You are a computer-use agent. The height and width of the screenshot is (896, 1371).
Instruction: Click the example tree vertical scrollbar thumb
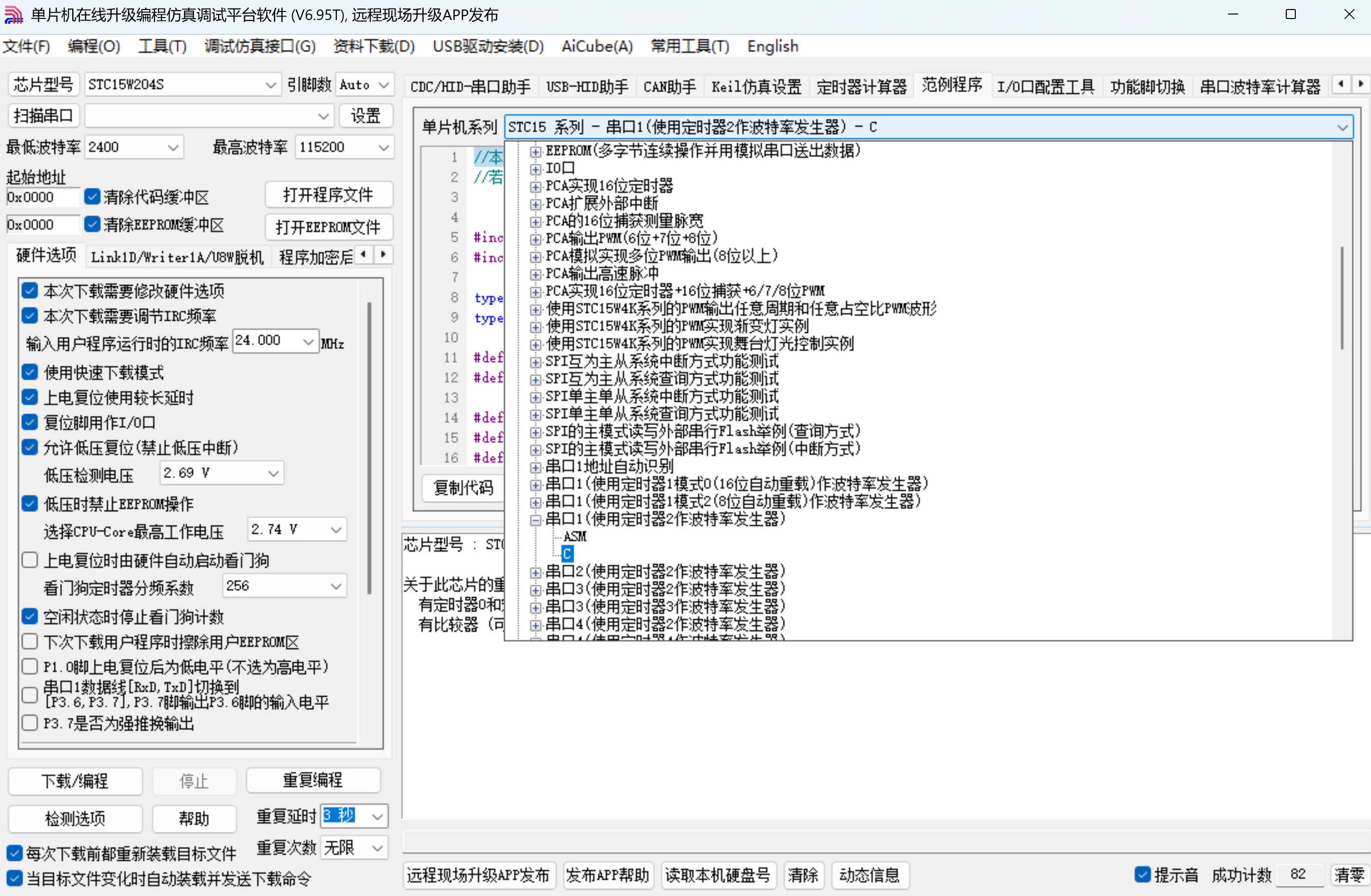(x=1342, y=298)
